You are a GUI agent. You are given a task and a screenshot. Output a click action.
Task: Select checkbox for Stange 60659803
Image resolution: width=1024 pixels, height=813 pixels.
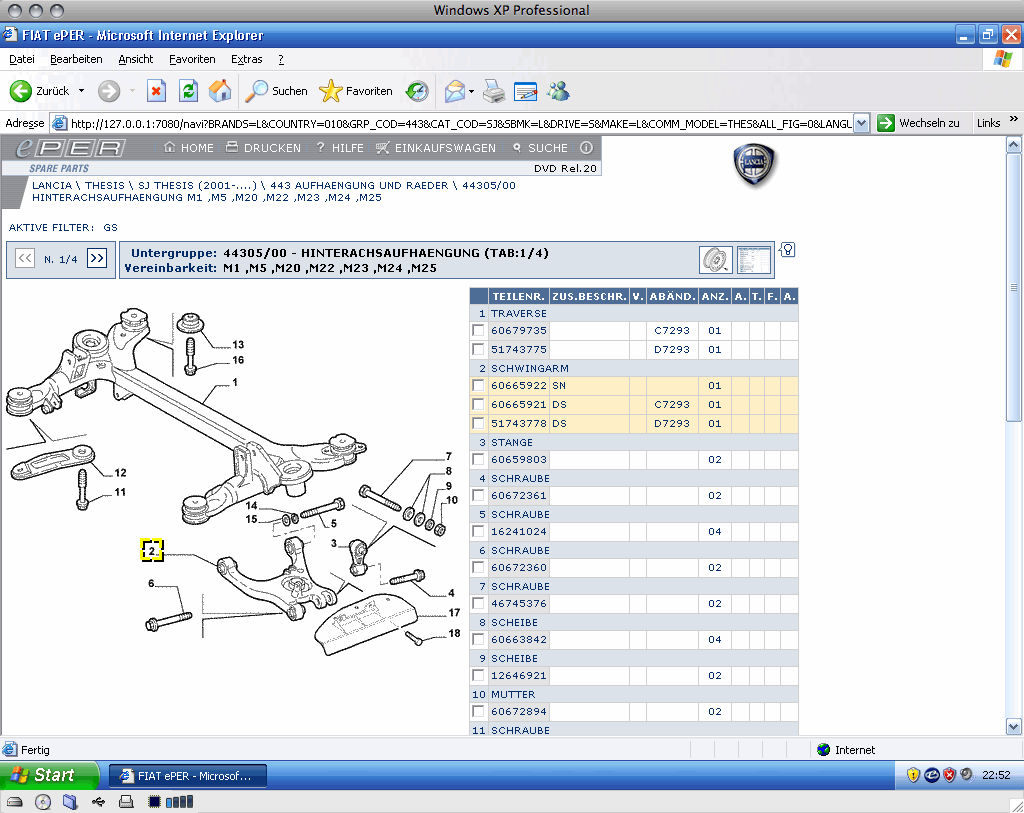tap(478, 459)
